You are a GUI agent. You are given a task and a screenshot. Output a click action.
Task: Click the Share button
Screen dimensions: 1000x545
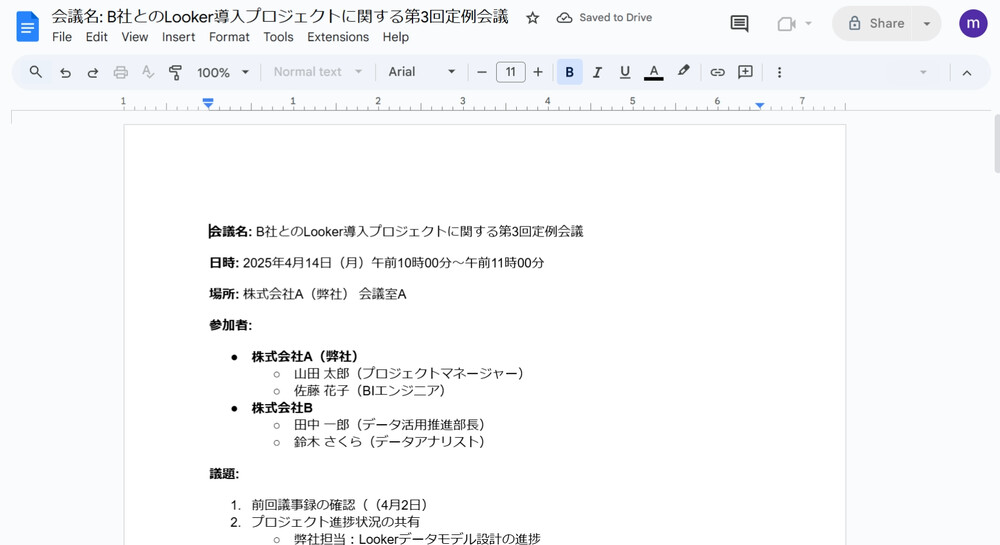[876, 24]
